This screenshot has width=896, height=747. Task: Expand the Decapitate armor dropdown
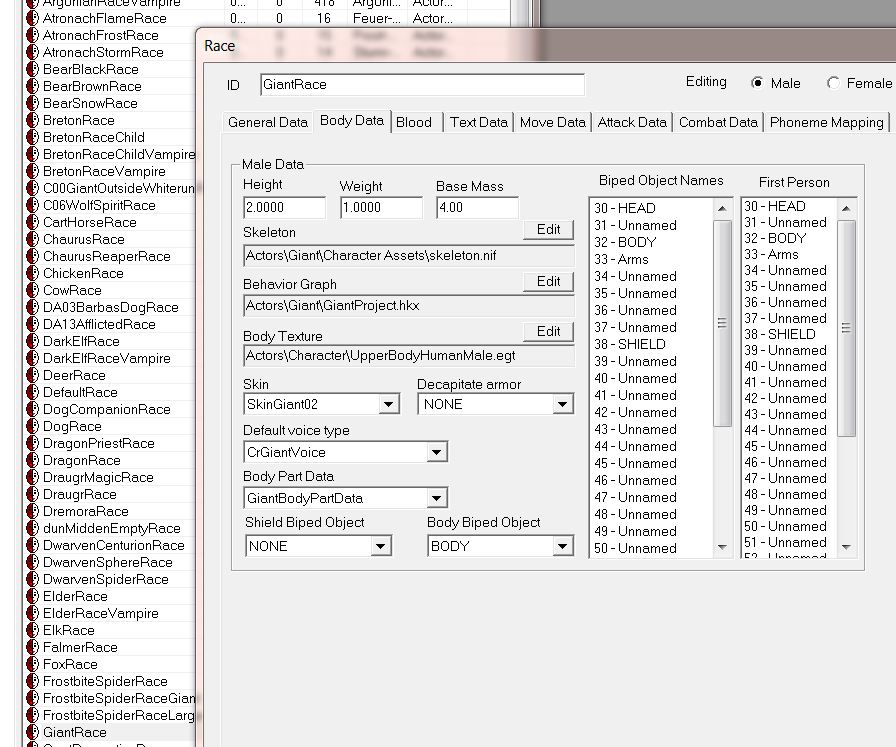(563, 405)
